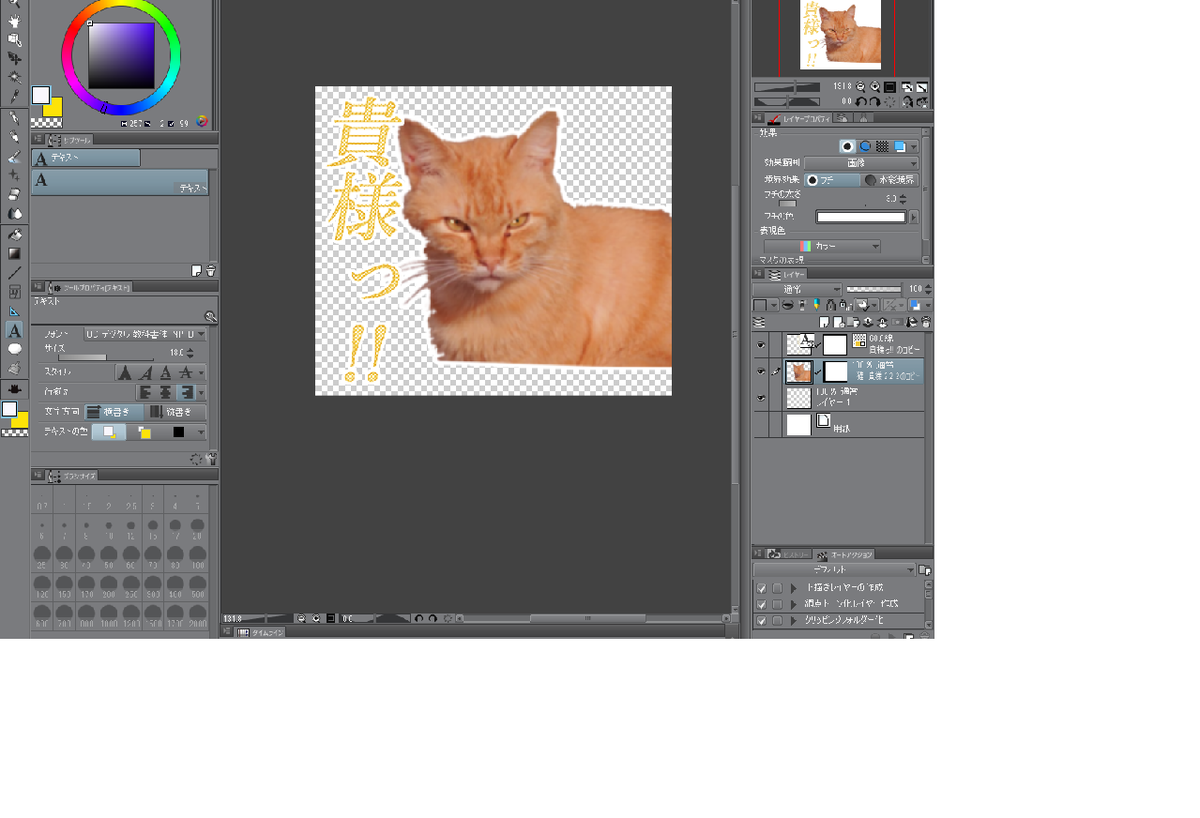Select the Object operation tool
Image resolution: width=1200 pixels, height=818 pixels.
pyautogui.click(x=14, y=40)
